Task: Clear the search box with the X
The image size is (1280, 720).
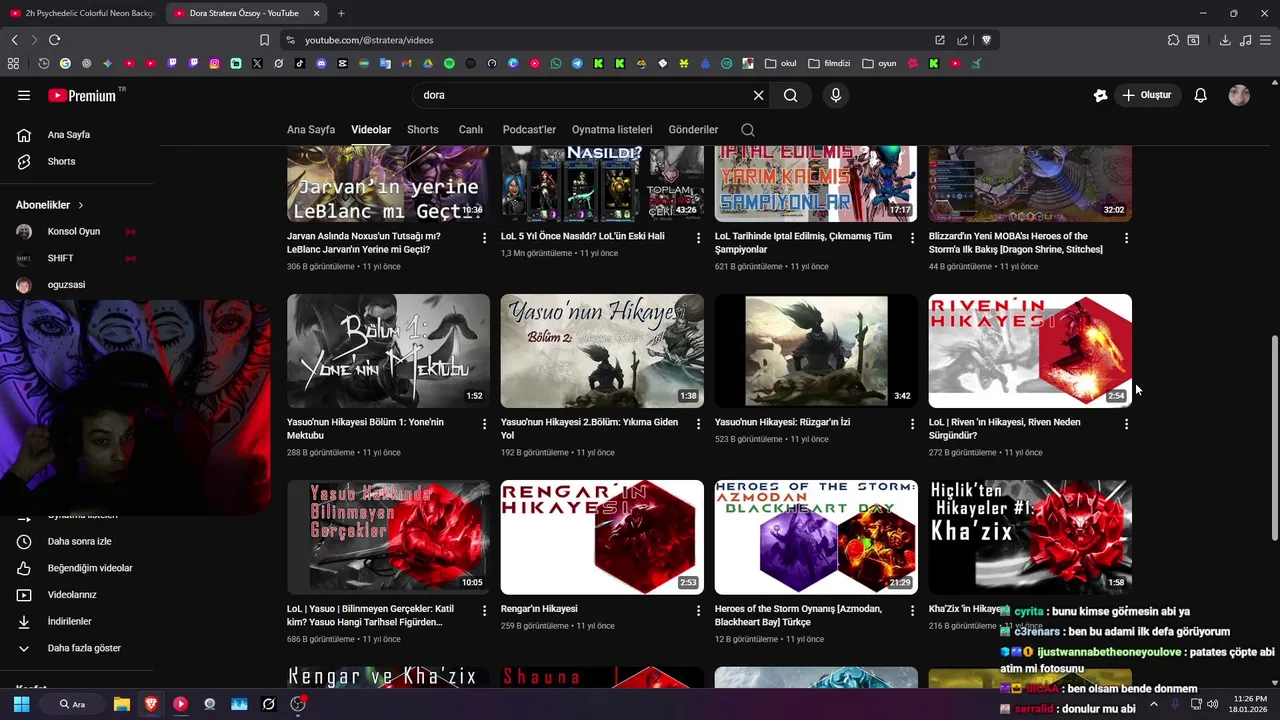Action: 758,95
